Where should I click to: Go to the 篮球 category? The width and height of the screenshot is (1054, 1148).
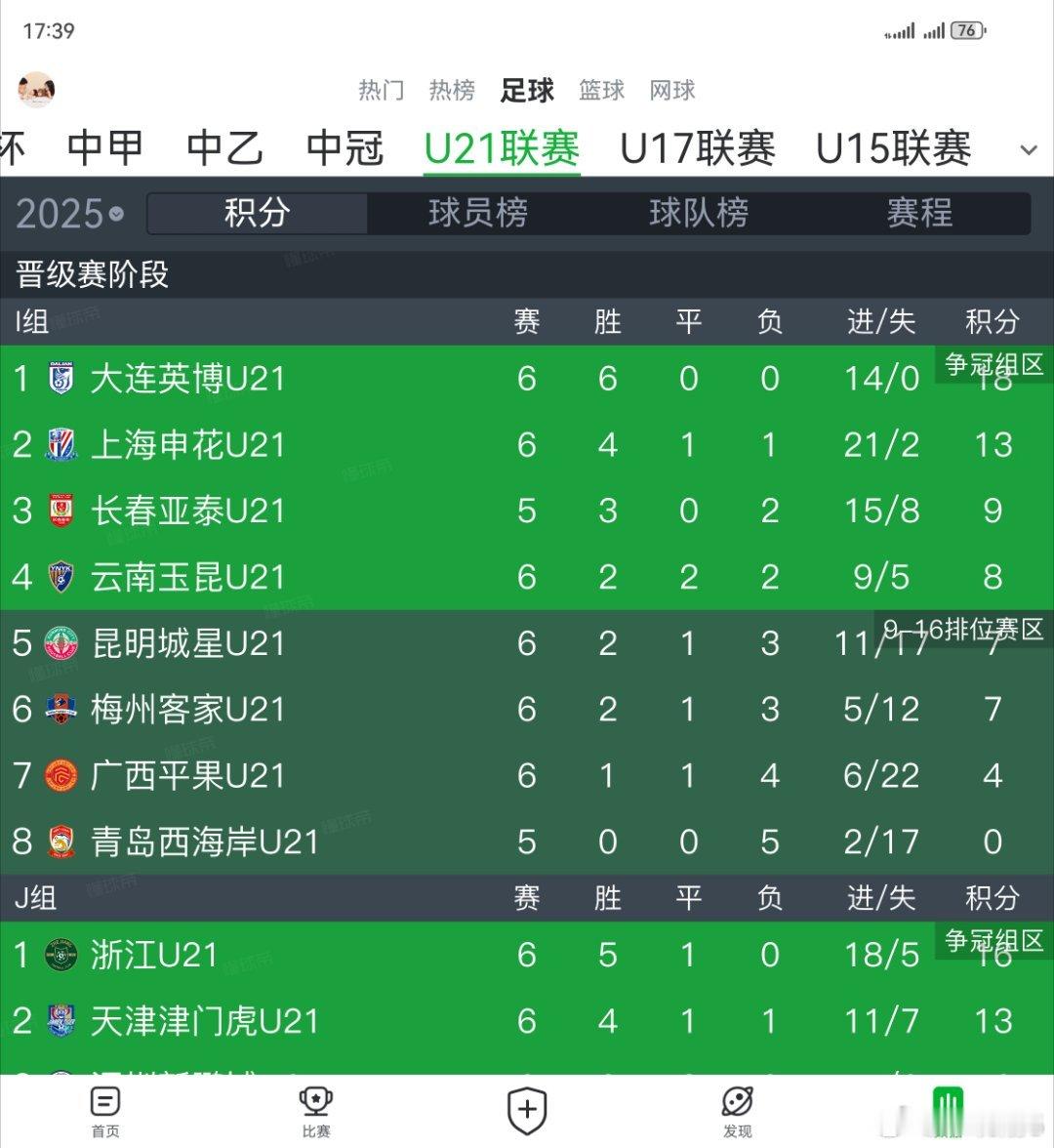[x=601, y=90]
